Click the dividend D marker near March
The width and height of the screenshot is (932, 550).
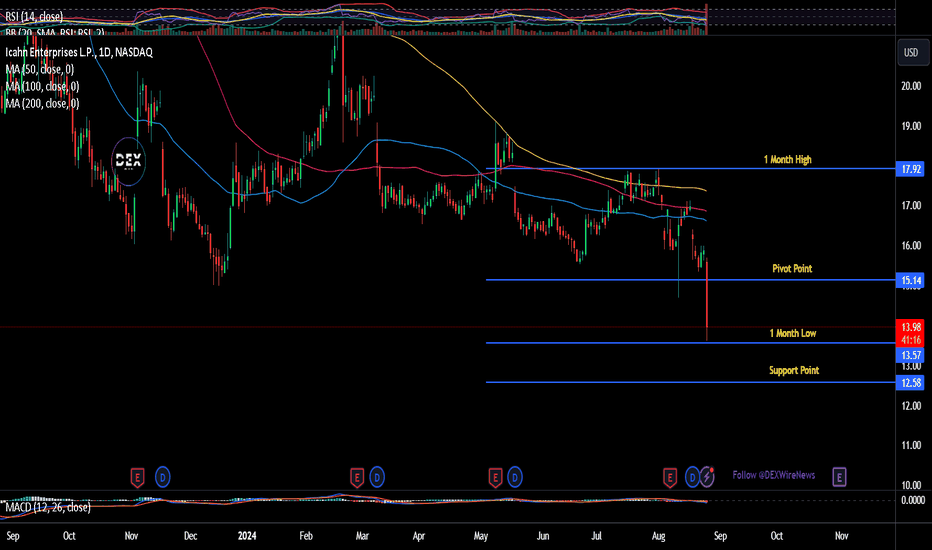click(x=377, y=477)
